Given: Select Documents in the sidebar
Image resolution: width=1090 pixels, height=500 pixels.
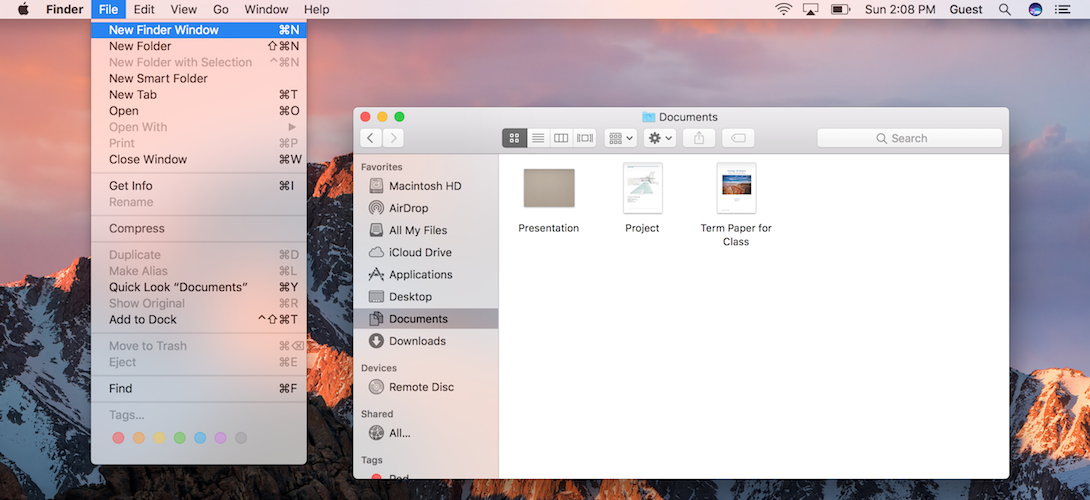Looking at the screenshot, I should [425, 318].
